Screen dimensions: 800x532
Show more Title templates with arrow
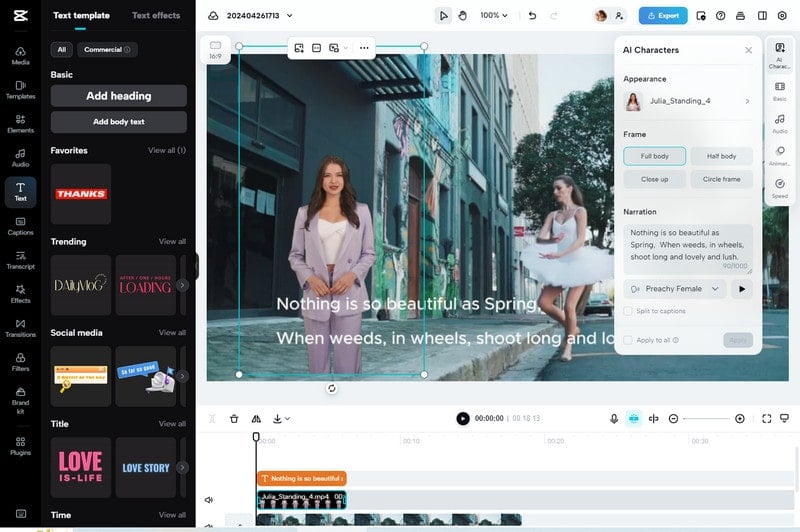pyautogui.click(x=182, y=468)
